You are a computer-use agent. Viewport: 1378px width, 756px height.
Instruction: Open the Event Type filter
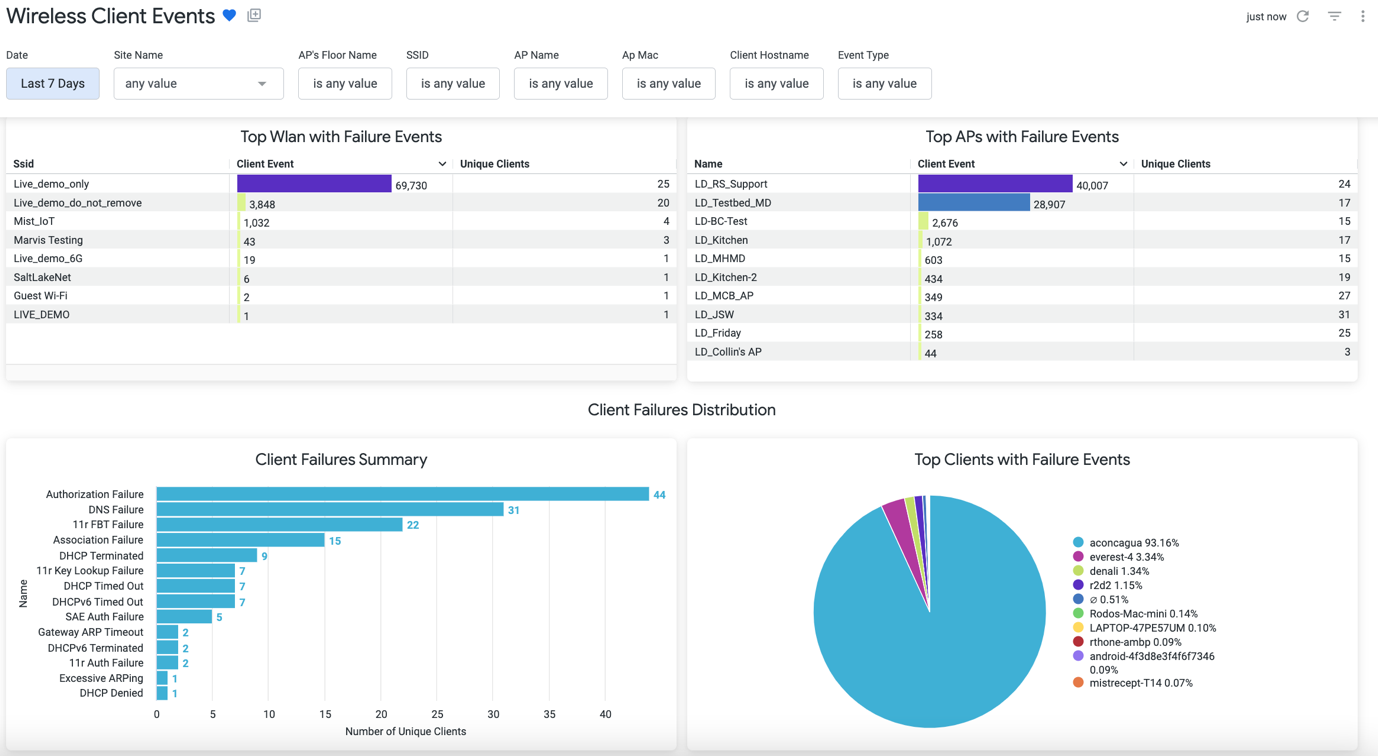tap(884, 84)
